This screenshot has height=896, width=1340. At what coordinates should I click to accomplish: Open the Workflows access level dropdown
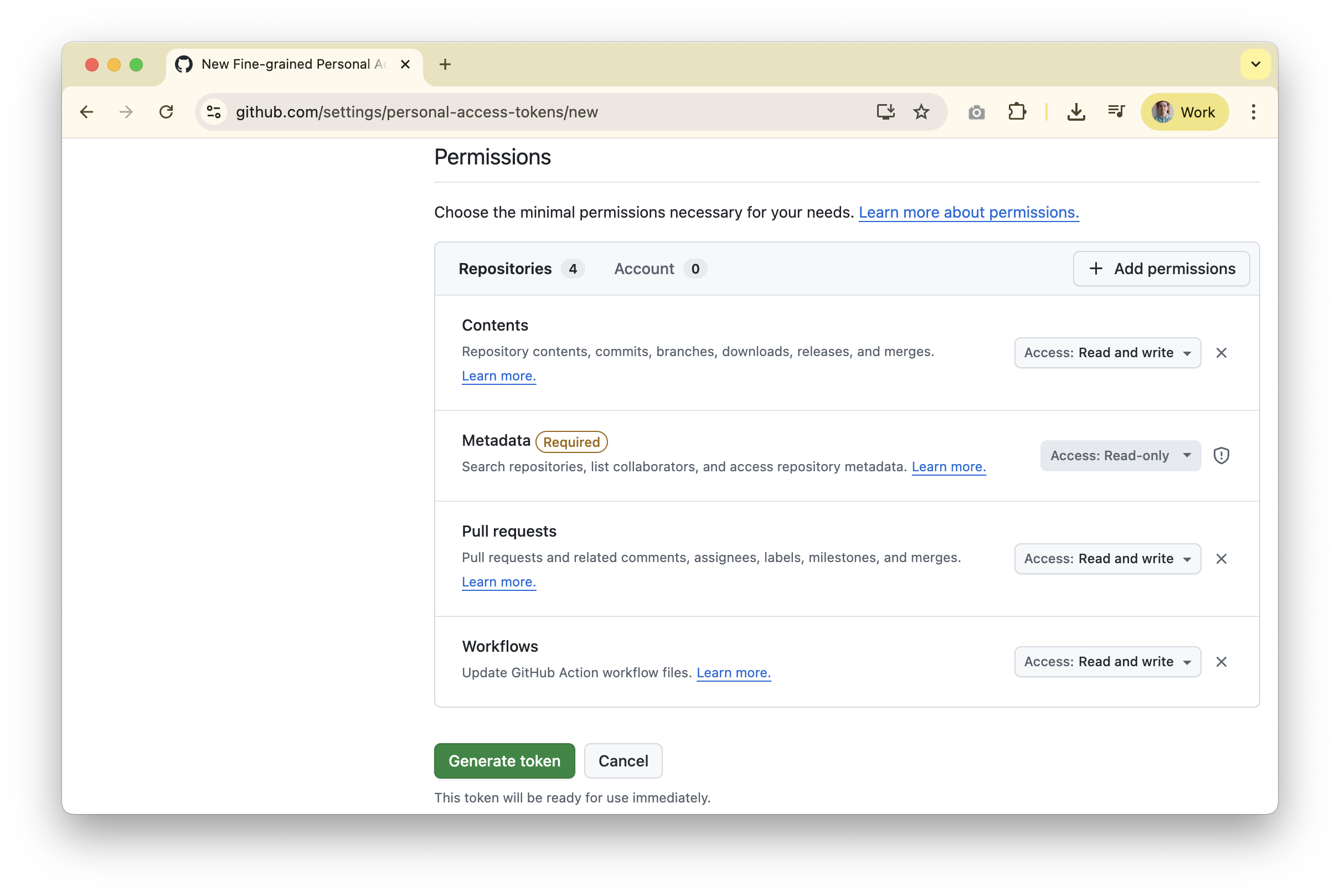click(x=1107, y=661)
